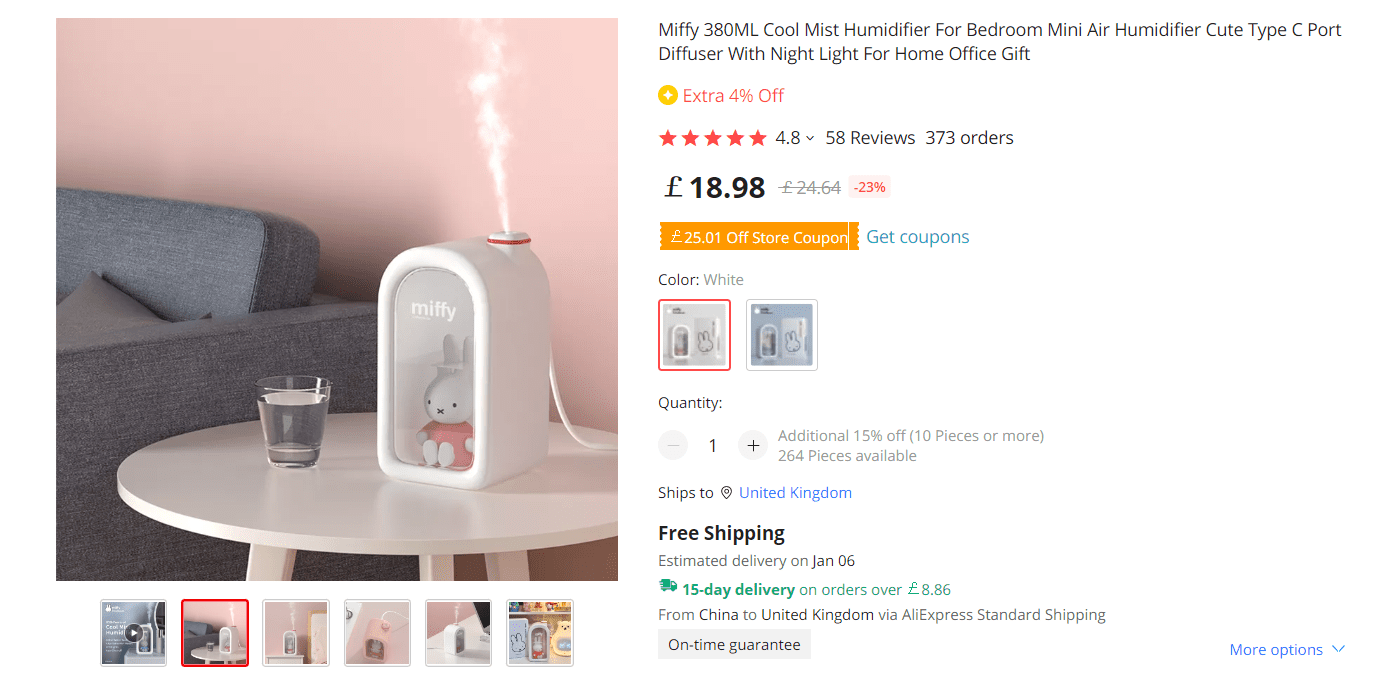Increase quantity using the plus icon
The height and width of the screenshot is (677, 1373).
pyautogui.click(x=753, y=445)
